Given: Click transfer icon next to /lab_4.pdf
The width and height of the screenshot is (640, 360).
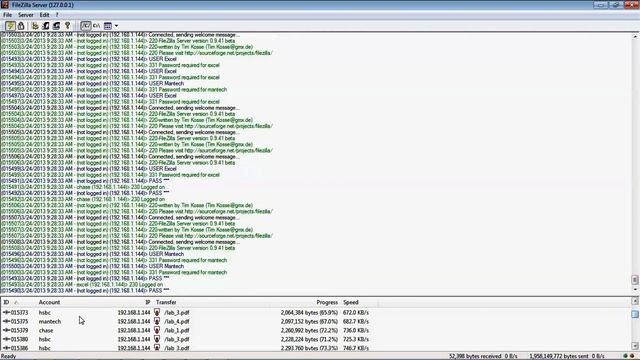Looking at the screenshot, I should coord(157,321).
